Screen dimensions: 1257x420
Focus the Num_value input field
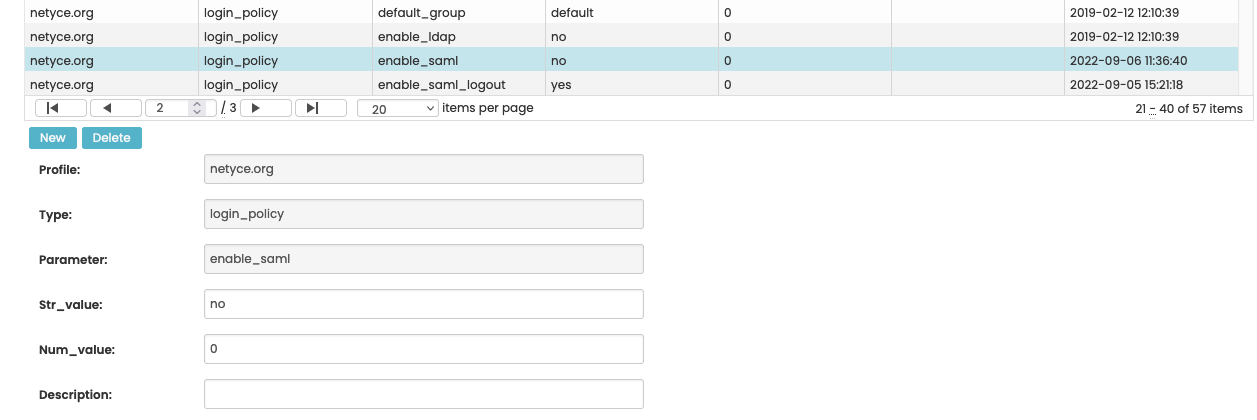tap(423, 349)
